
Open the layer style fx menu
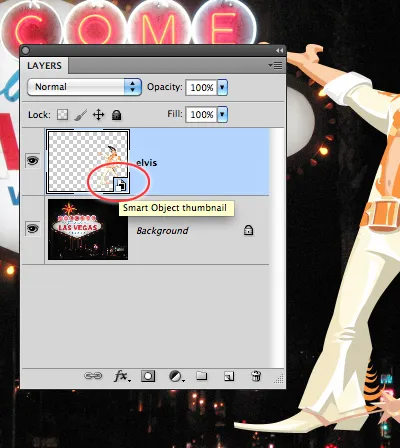pos(122,376)
